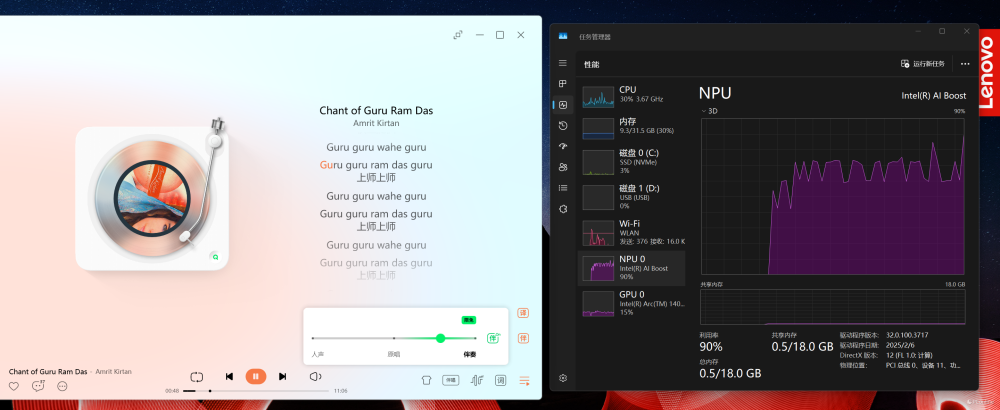Select 原唱 original mode label
The image size is (1000, 410).
(394, 355)
